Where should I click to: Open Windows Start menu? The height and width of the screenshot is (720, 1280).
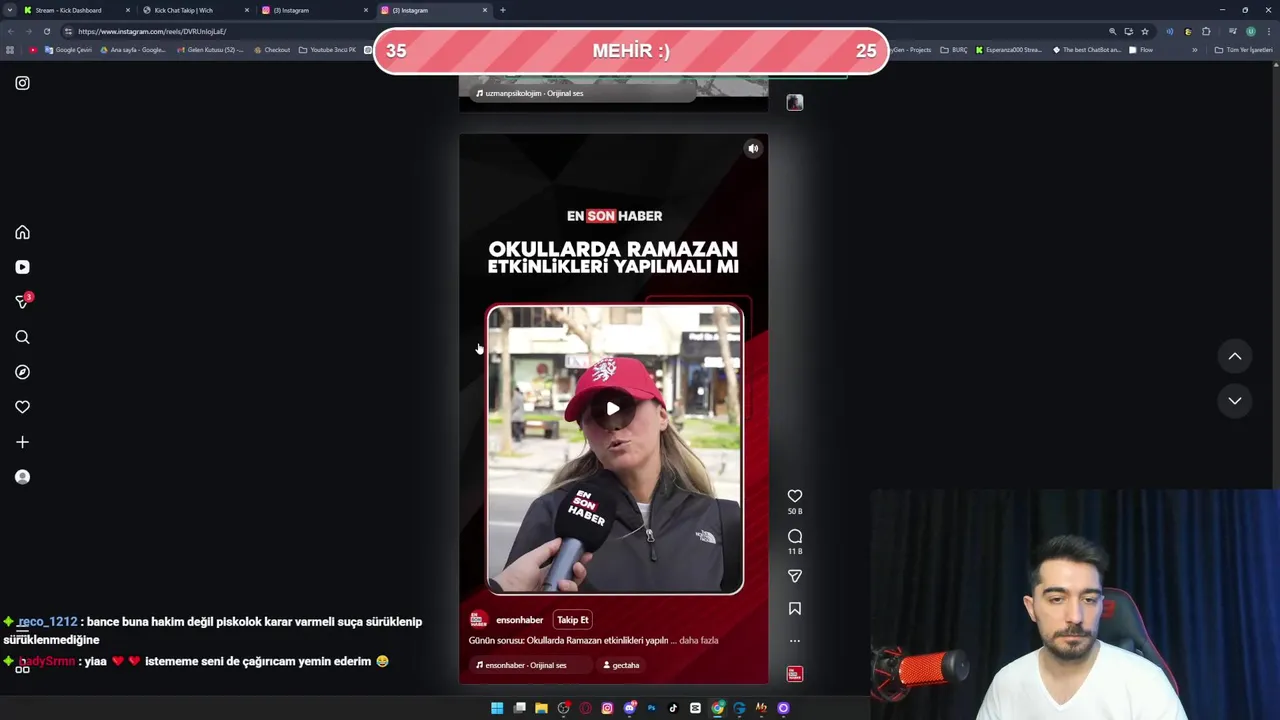(497, 708)
